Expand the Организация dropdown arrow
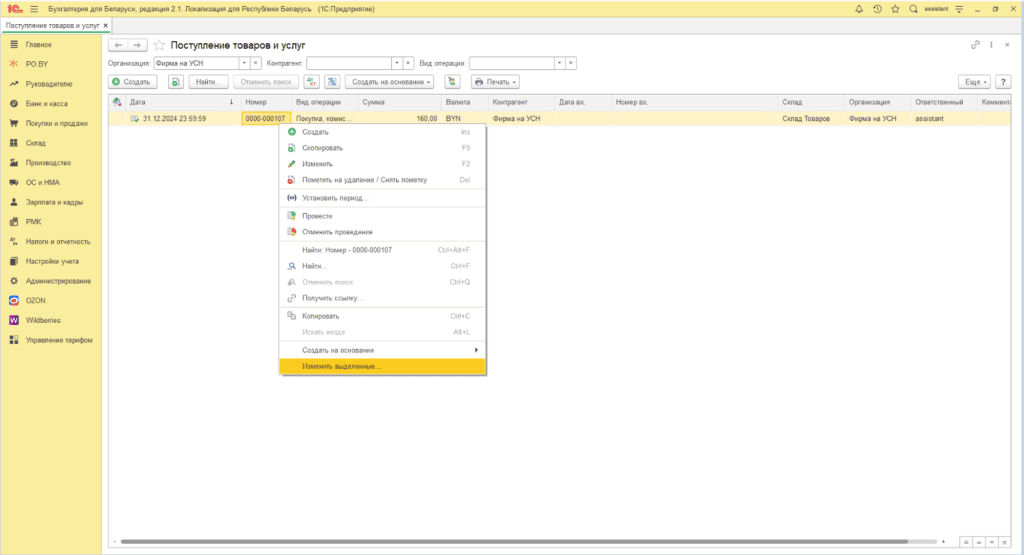The image size is (1024, 555). 243,63
